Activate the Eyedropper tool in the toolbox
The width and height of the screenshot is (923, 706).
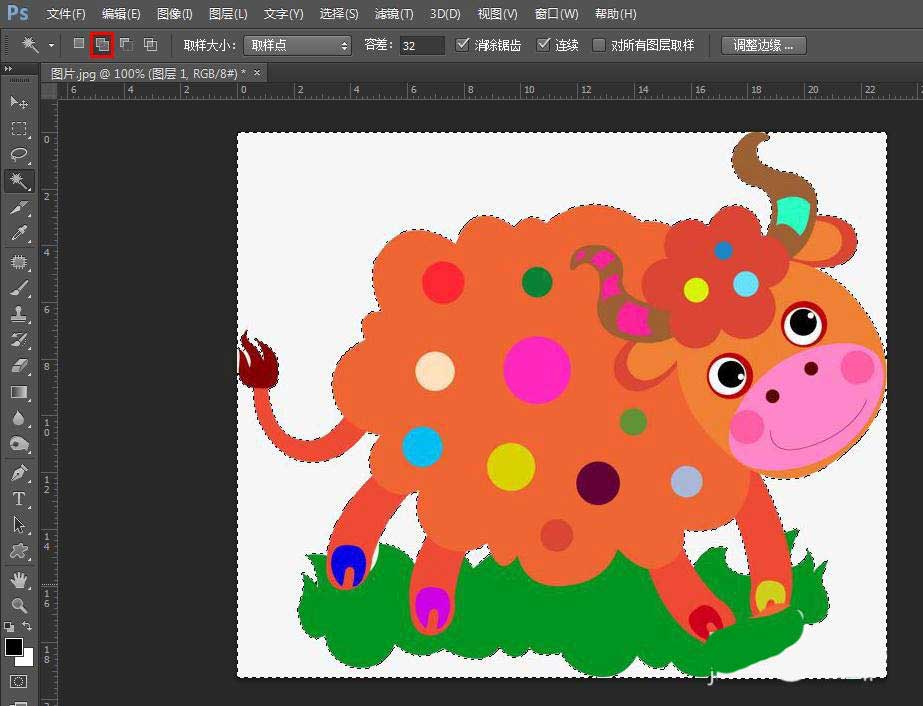tap(19, 234)
